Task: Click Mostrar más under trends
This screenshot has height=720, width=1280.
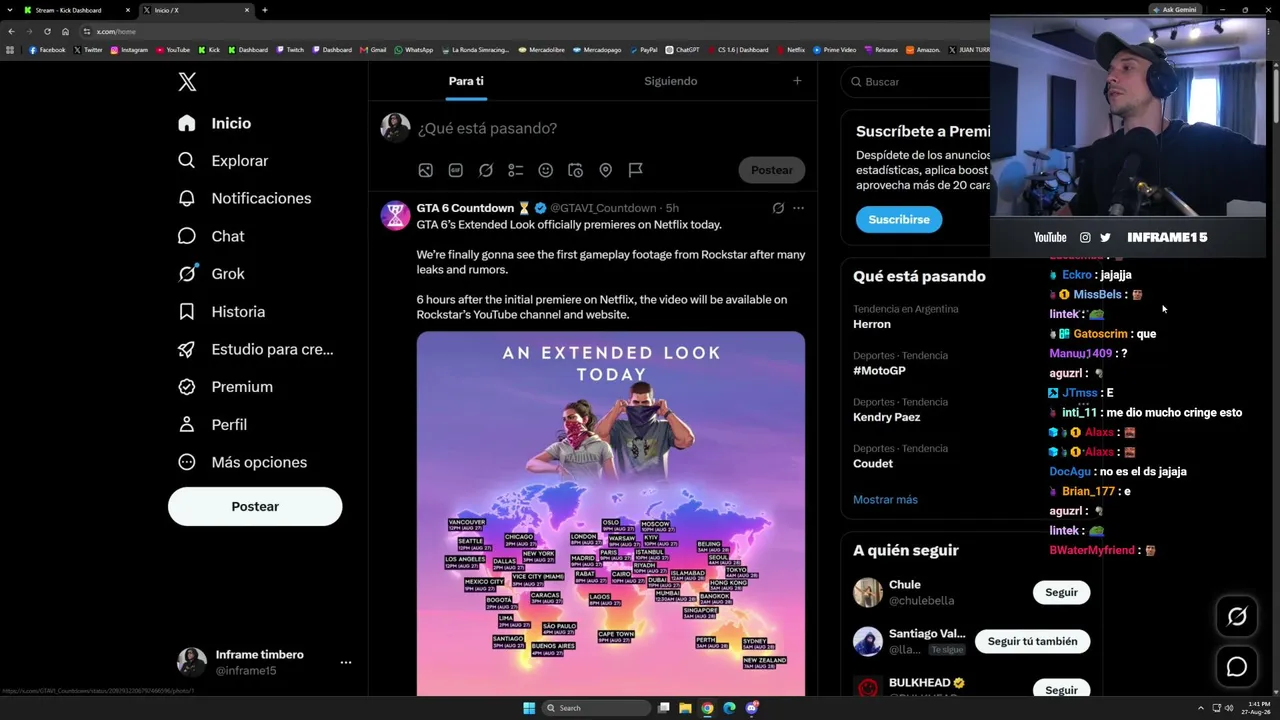Action: coord(885,500)
